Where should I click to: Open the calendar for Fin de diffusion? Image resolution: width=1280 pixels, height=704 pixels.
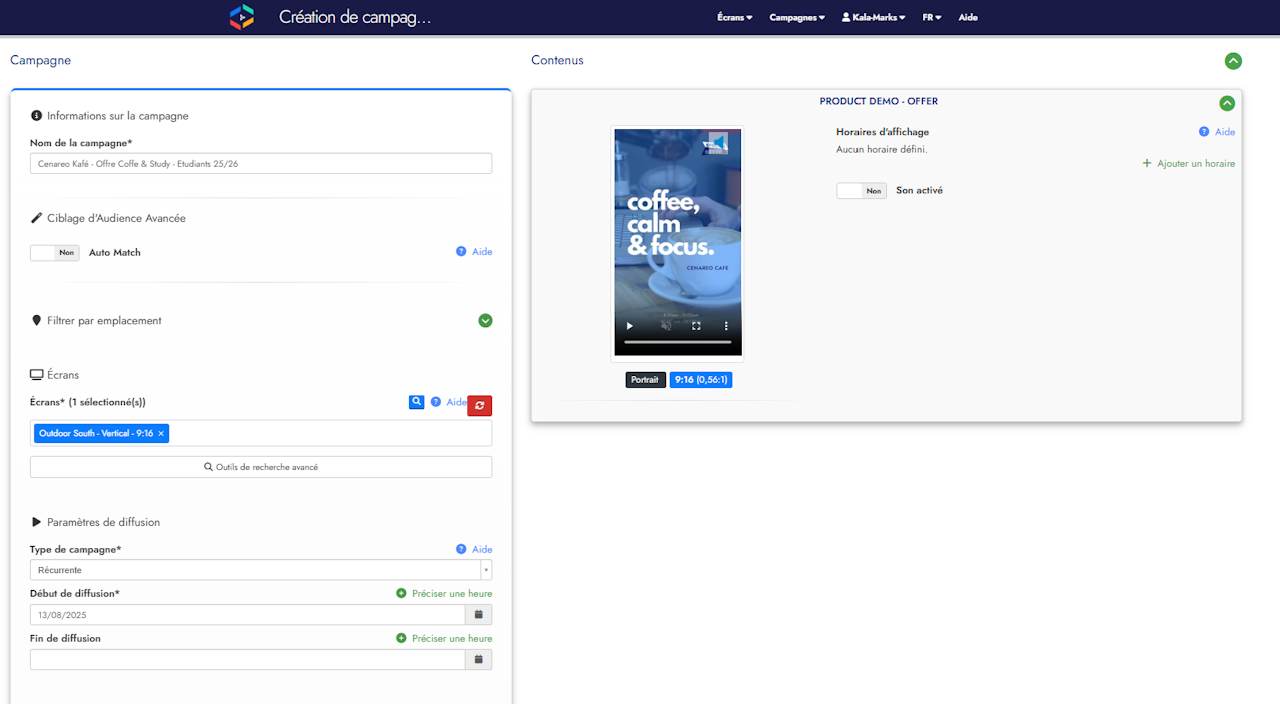click(479, 660)
